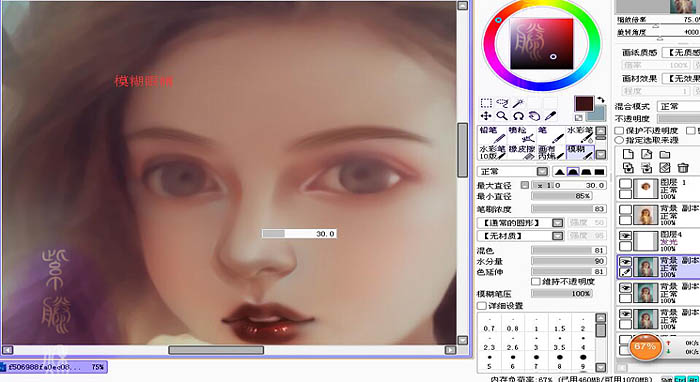The height and width of the screenshot is (382, 700).
Task: Select the lasso selection tool
Action: pyautogui.click(x=502, y=103)
